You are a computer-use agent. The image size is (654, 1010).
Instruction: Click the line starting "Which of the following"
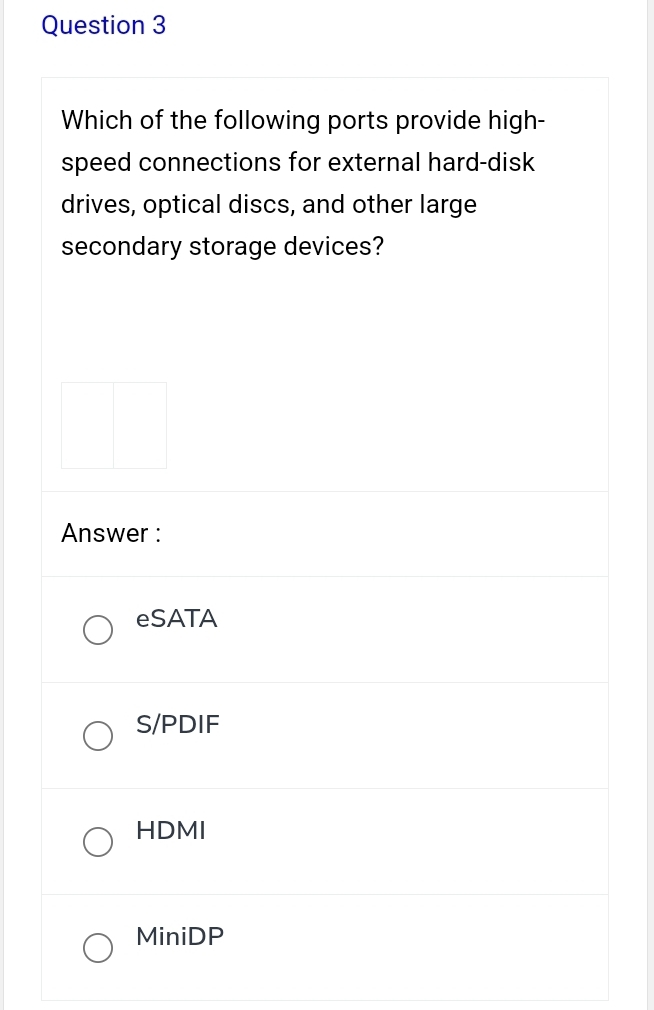coord(303,121)
